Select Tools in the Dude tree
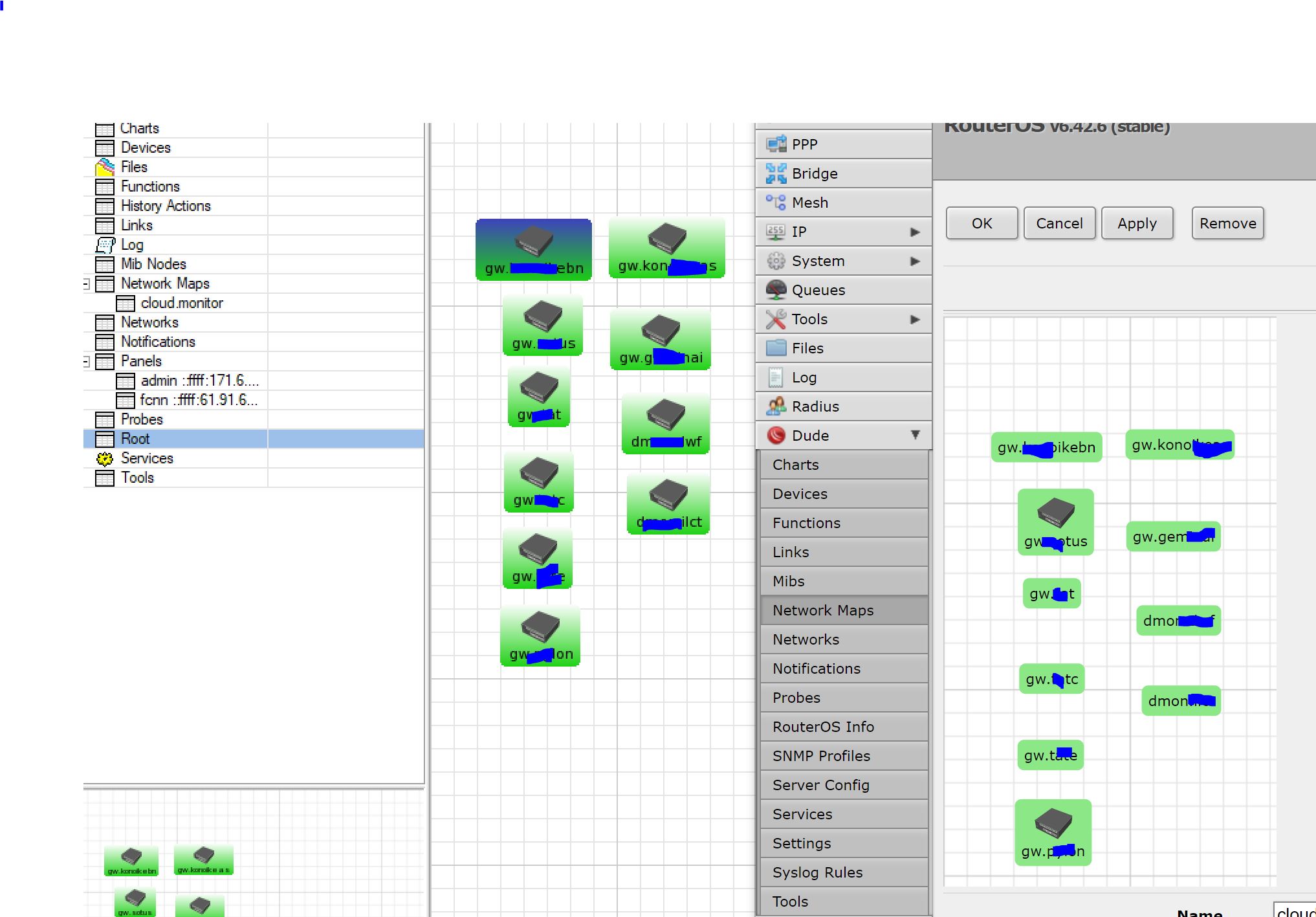 [137, 478]
